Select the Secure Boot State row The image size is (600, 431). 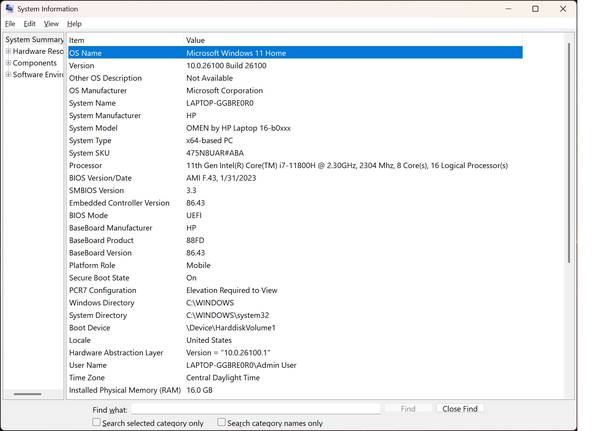(x=295, y=278)
